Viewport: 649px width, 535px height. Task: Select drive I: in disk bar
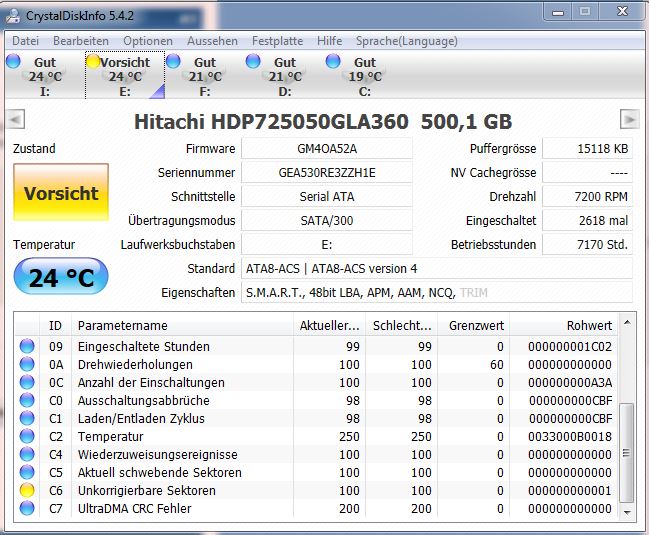tap(45, 76)
